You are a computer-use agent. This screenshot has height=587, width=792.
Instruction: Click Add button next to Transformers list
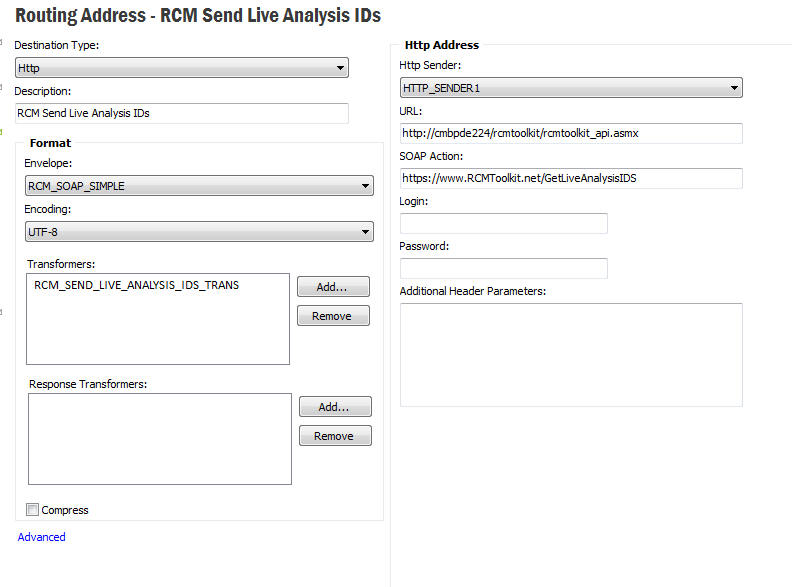(x=333, y=287)
